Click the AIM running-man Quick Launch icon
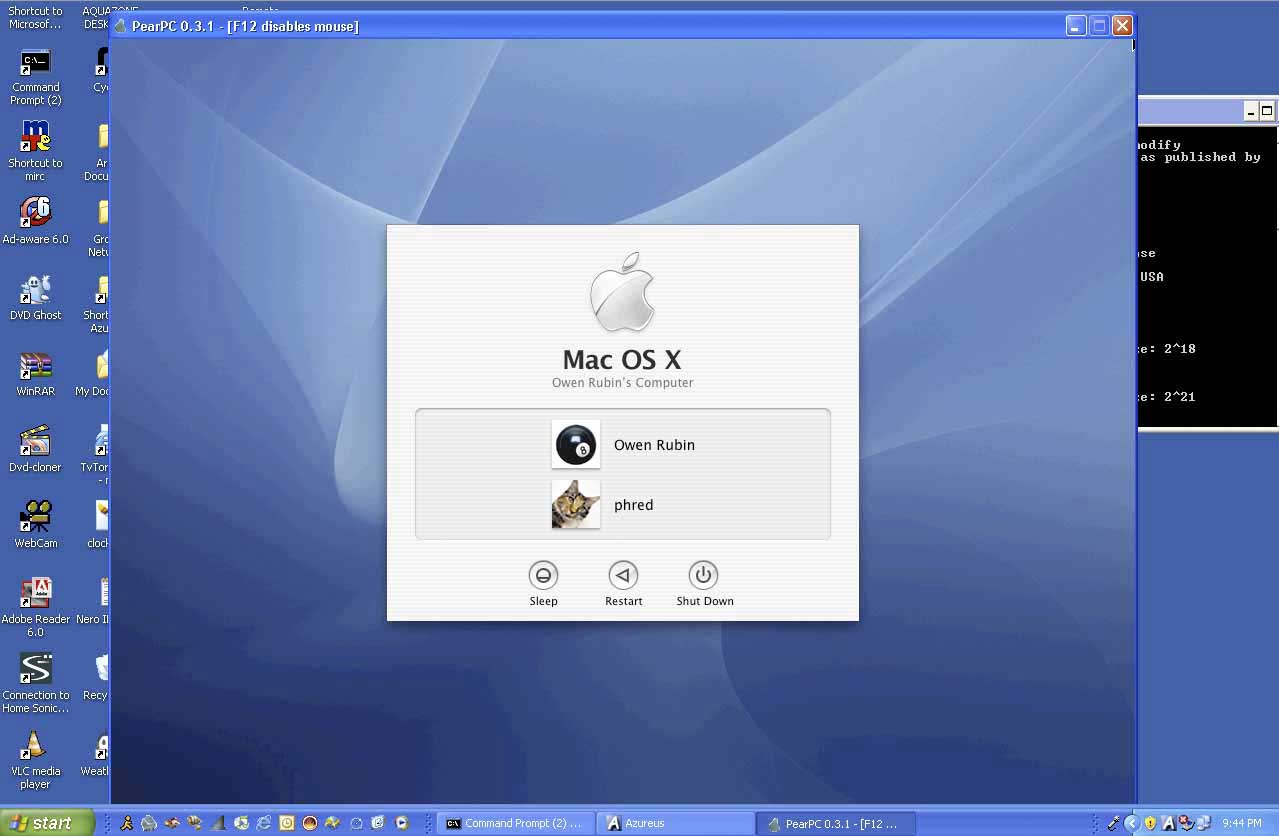 coord(127,823)
